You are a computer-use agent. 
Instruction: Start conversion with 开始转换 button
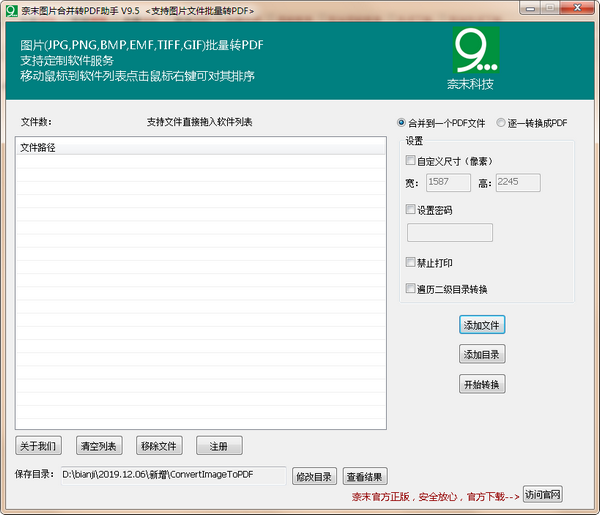(482, 385)
